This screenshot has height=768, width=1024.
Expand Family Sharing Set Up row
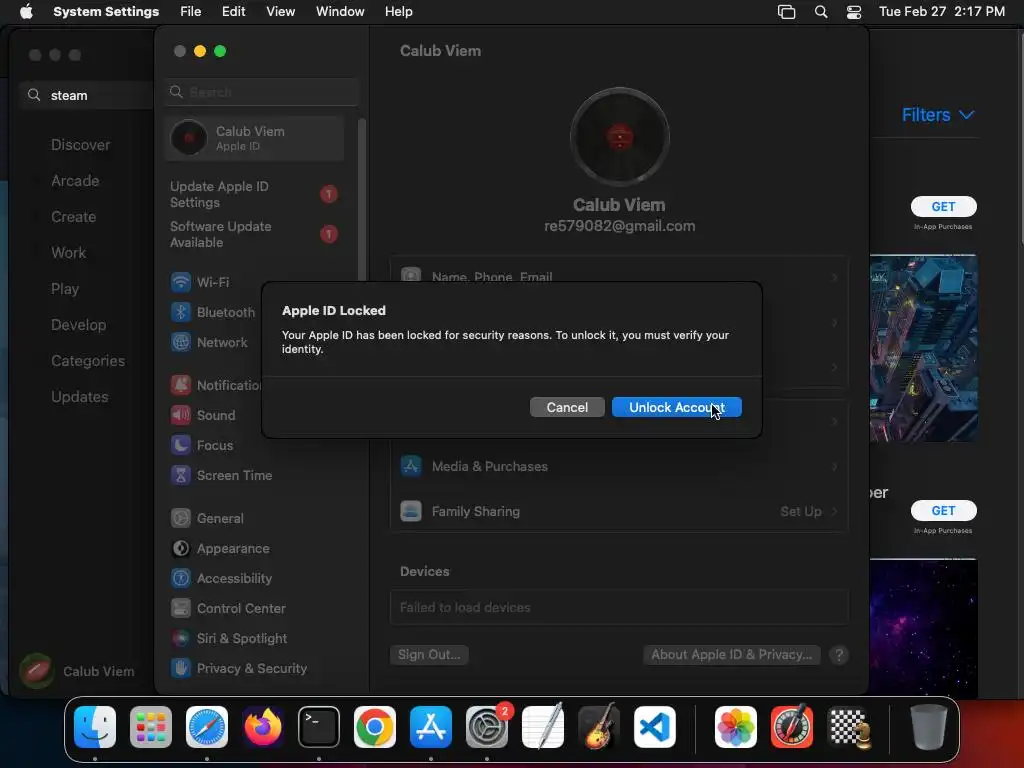coord(619,511)
